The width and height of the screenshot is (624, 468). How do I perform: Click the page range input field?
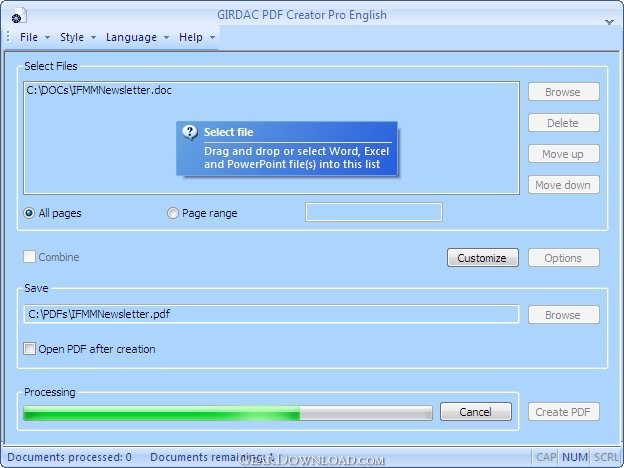374,212
